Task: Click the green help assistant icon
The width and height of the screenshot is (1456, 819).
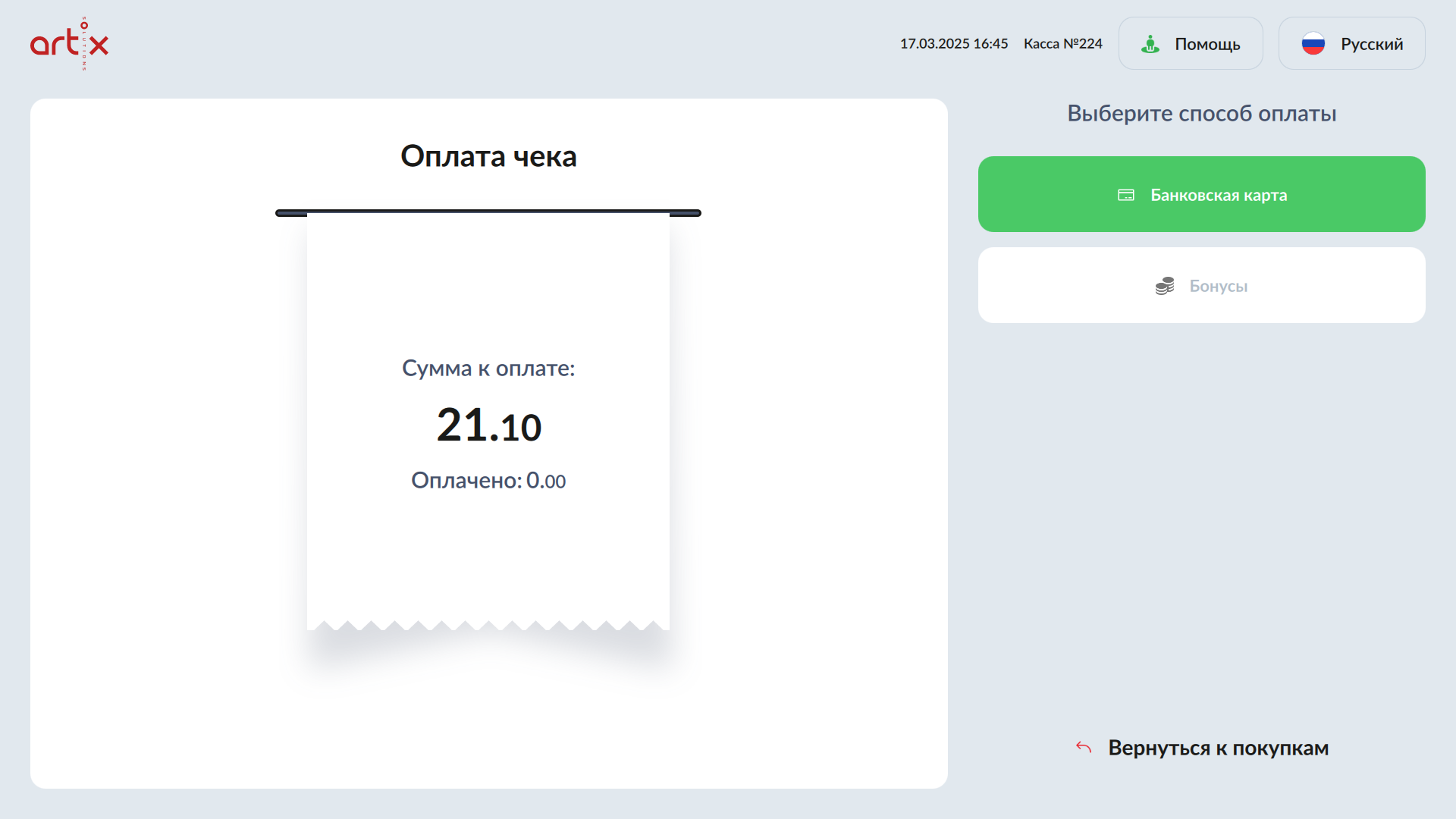Action: [x=1150, y=44]
